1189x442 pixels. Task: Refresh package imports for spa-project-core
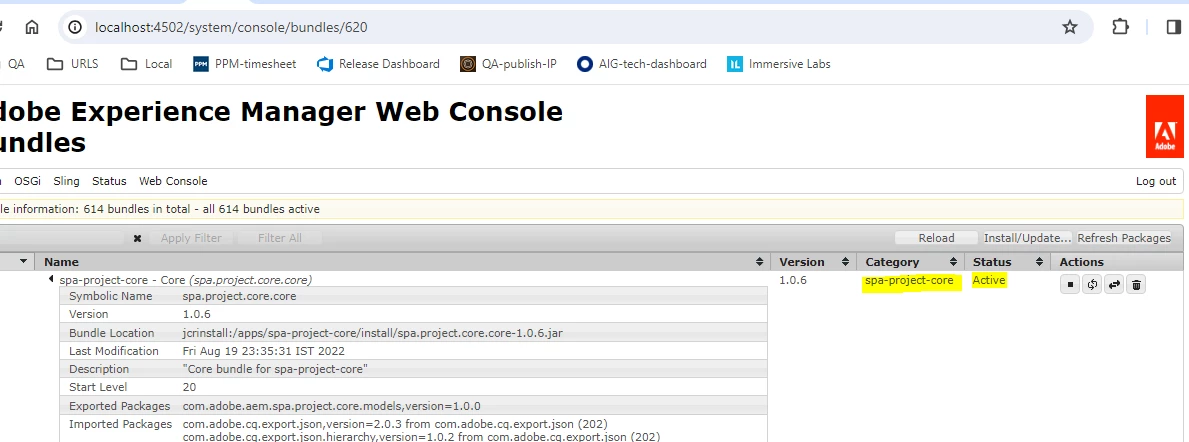pos(1092,285)
